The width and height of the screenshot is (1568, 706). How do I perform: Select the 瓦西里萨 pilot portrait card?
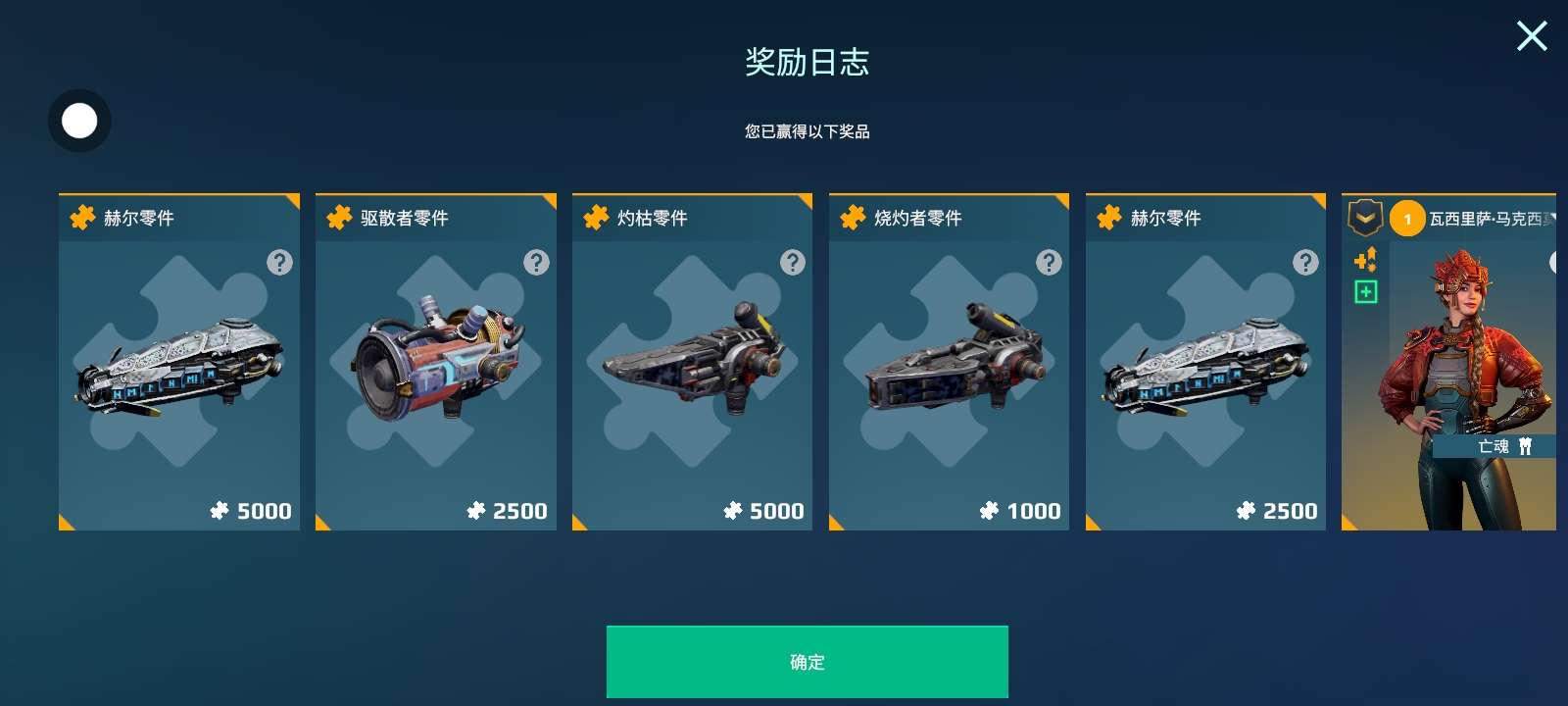point(1448,362)
